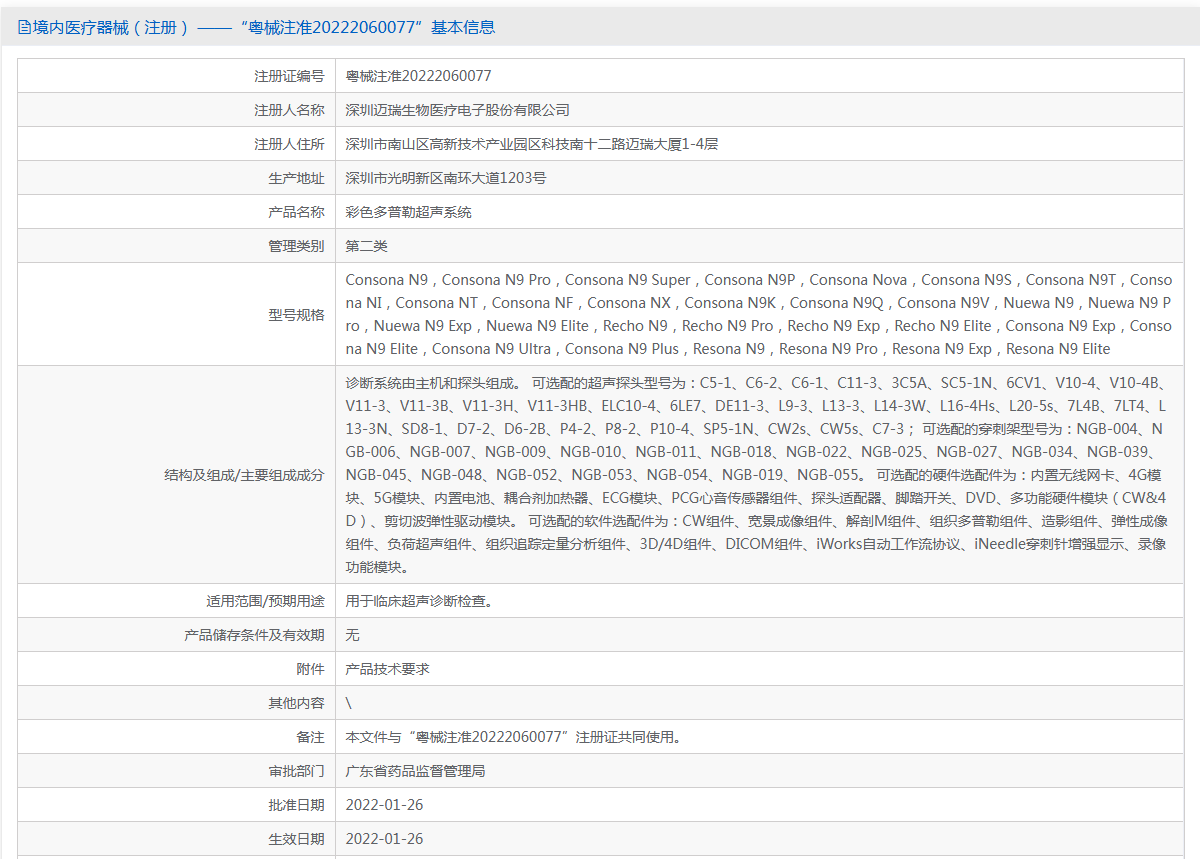Select approval department 广东省药品监督管理局
Viewport: 1200px width, 859px height.
tap(416, 771)
